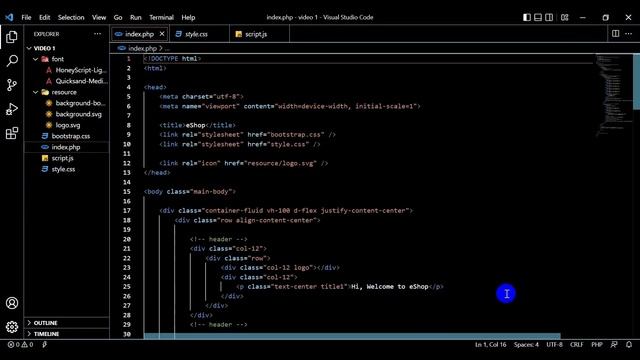The height and width of the screenshot is (360, 640).
Task: Click 'Hi, Welcome to eShop' text
Action: coord(389,287)
